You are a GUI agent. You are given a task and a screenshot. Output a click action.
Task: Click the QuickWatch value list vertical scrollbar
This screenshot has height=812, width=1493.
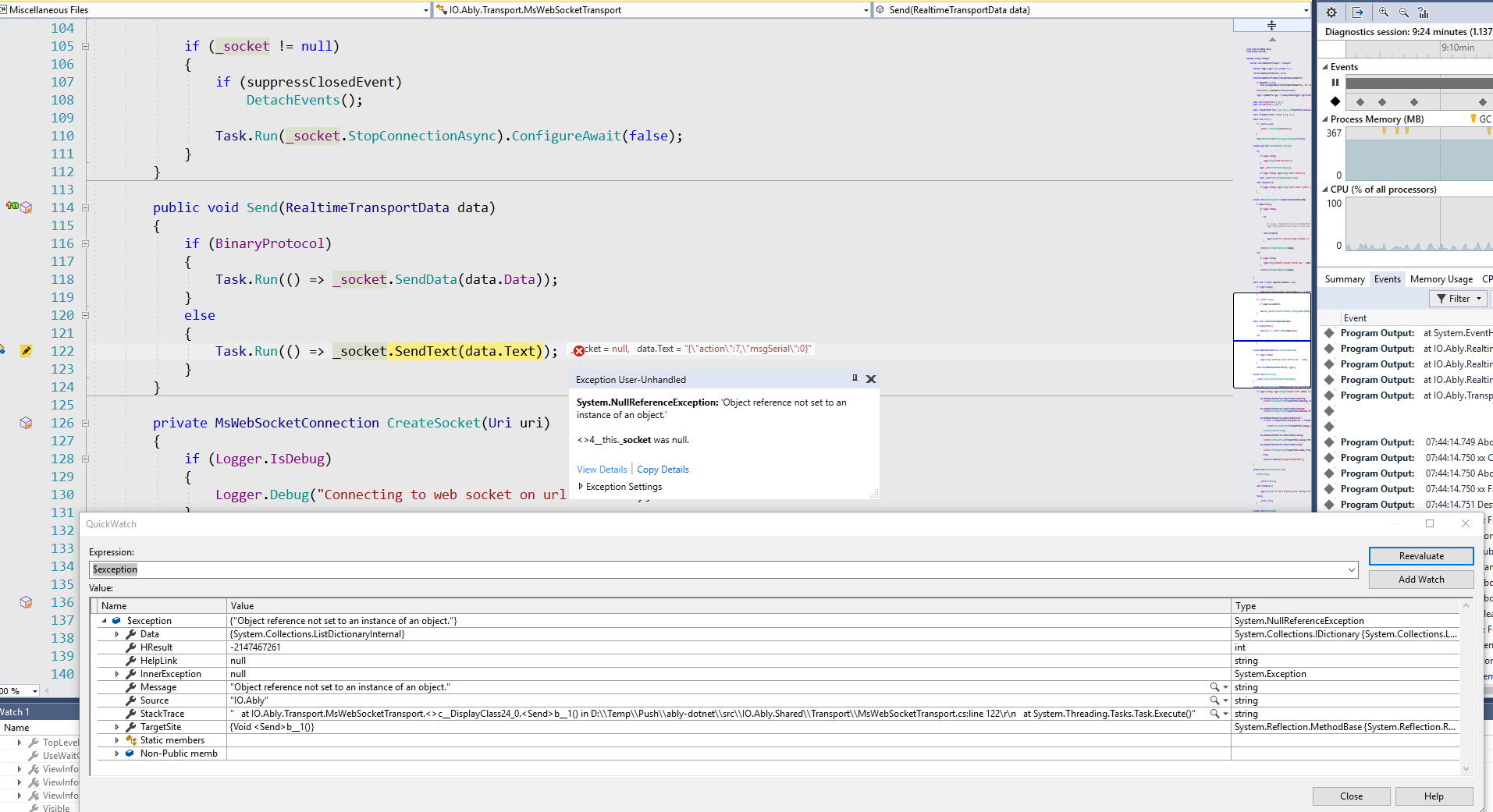click(x=1466, y=686)
